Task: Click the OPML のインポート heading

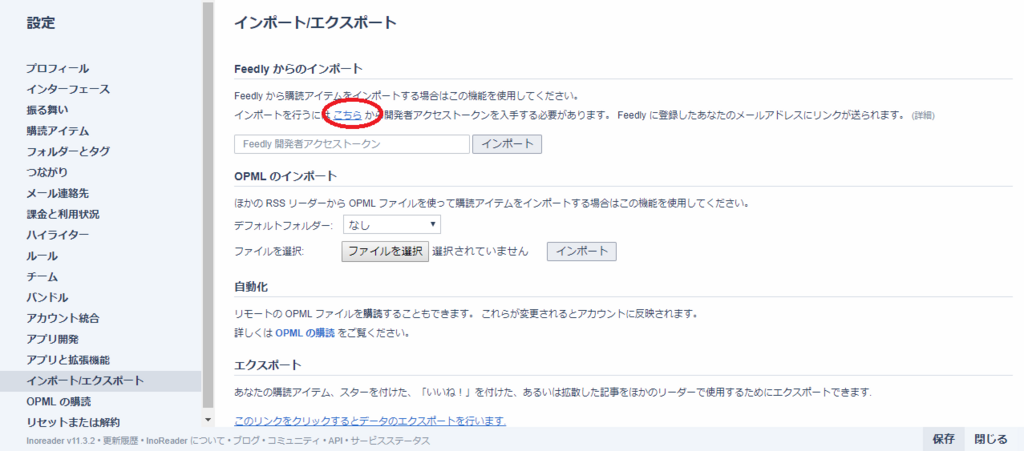Action: pyautogui.click(x=285, y=176)
